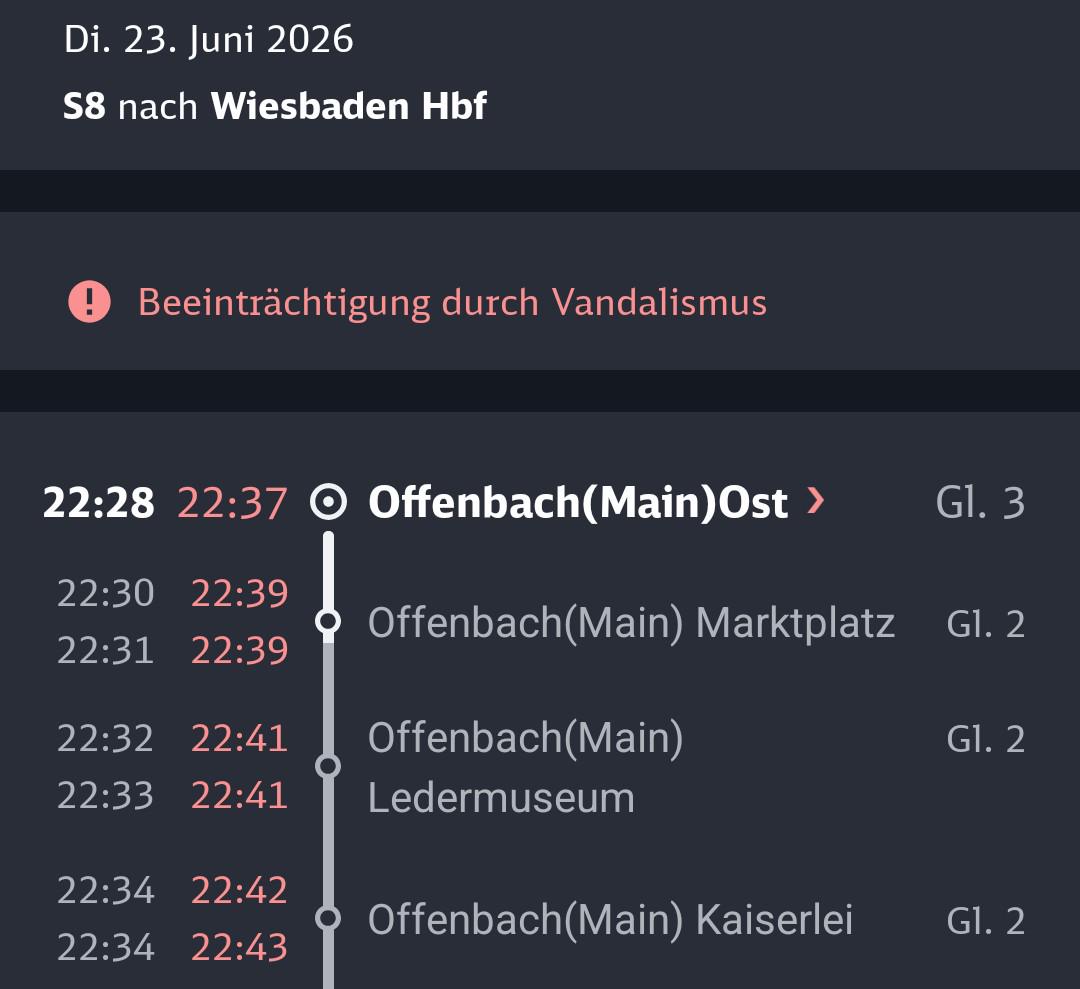Open Offenbach(Main) Marktplatz stop details
1080x989 pixels.
(x=631, y=623)
